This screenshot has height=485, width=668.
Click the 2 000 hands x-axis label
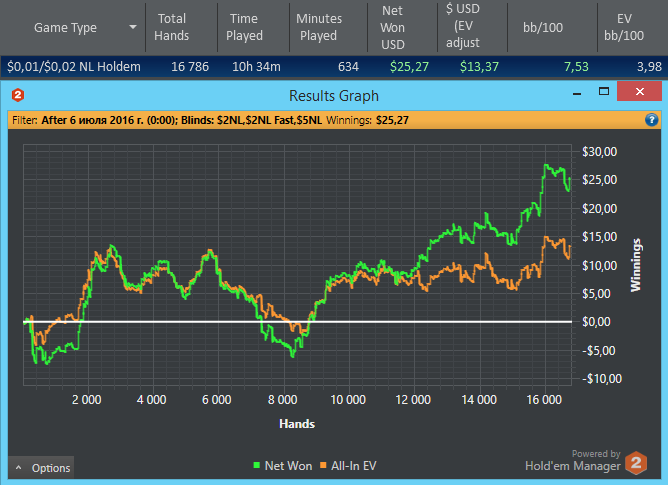pyautogui.click(x=86, y=400)
